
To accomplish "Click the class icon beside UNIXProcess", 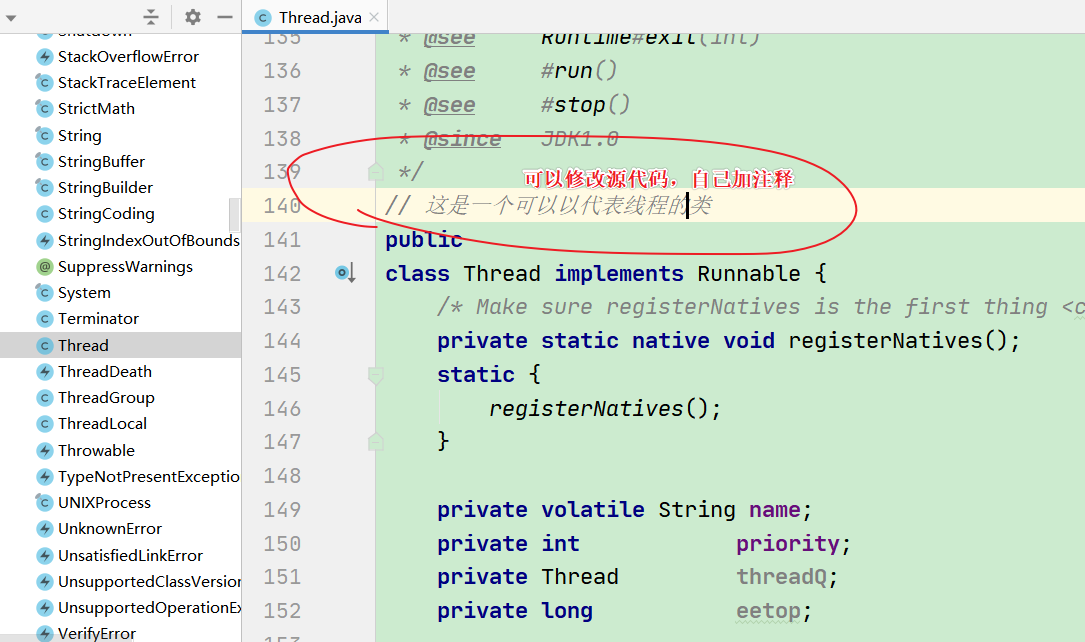I will (x=44, y=503).
